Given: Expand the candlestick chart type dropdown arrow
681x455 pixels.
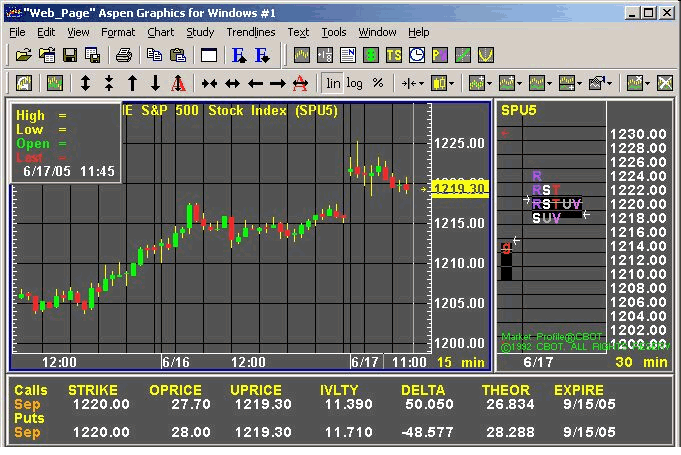Looking at the screenshot, I should click(x=453, y=83).
